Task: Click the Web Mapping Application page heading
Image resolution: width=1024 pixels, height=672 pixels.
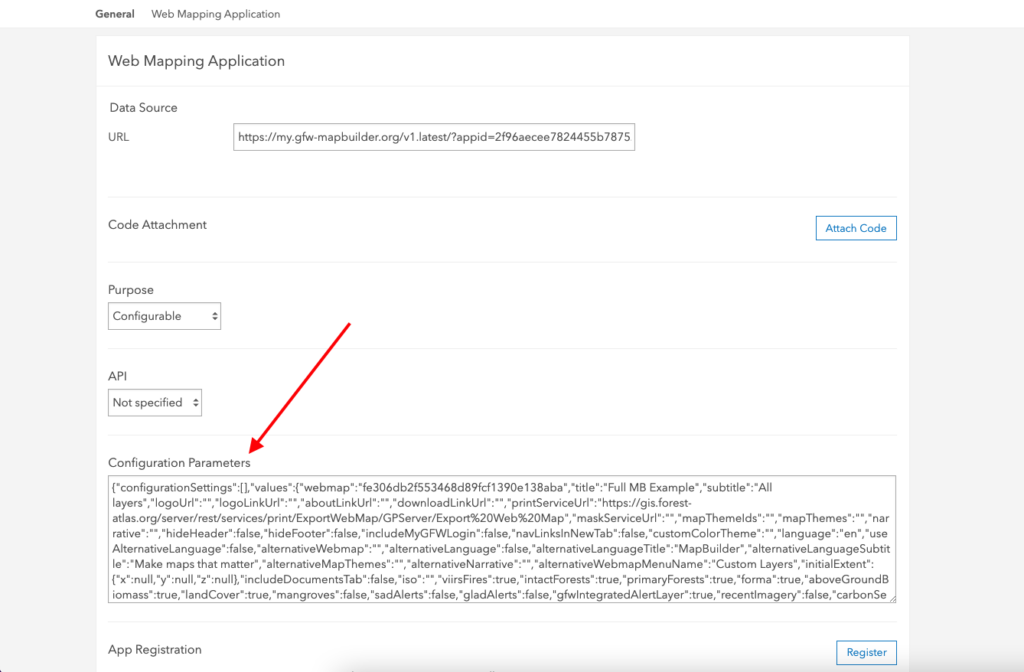Action: pos(196,61)
